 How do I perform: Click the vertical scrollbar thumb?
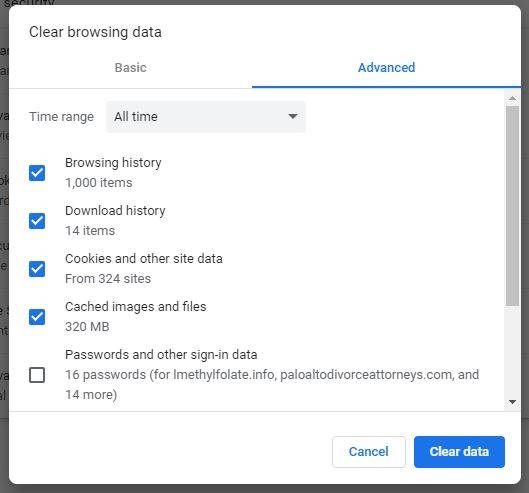click(512, 206)
